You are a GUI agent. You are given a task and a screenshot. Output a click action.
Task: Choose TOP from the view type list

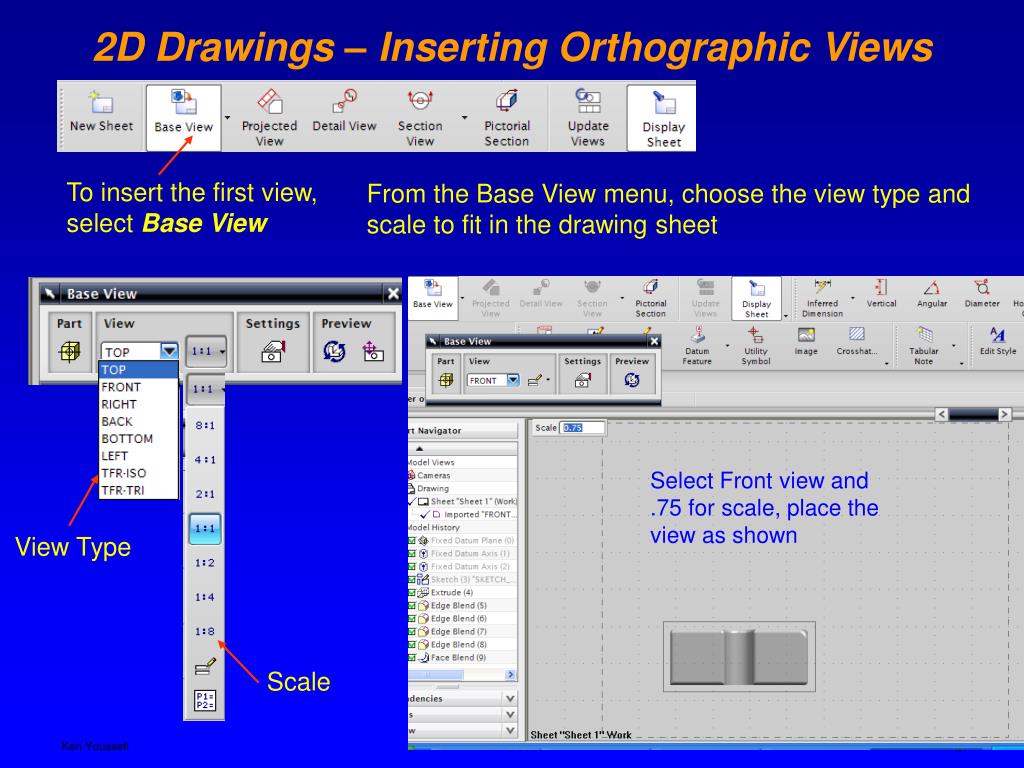pos(138,370)
